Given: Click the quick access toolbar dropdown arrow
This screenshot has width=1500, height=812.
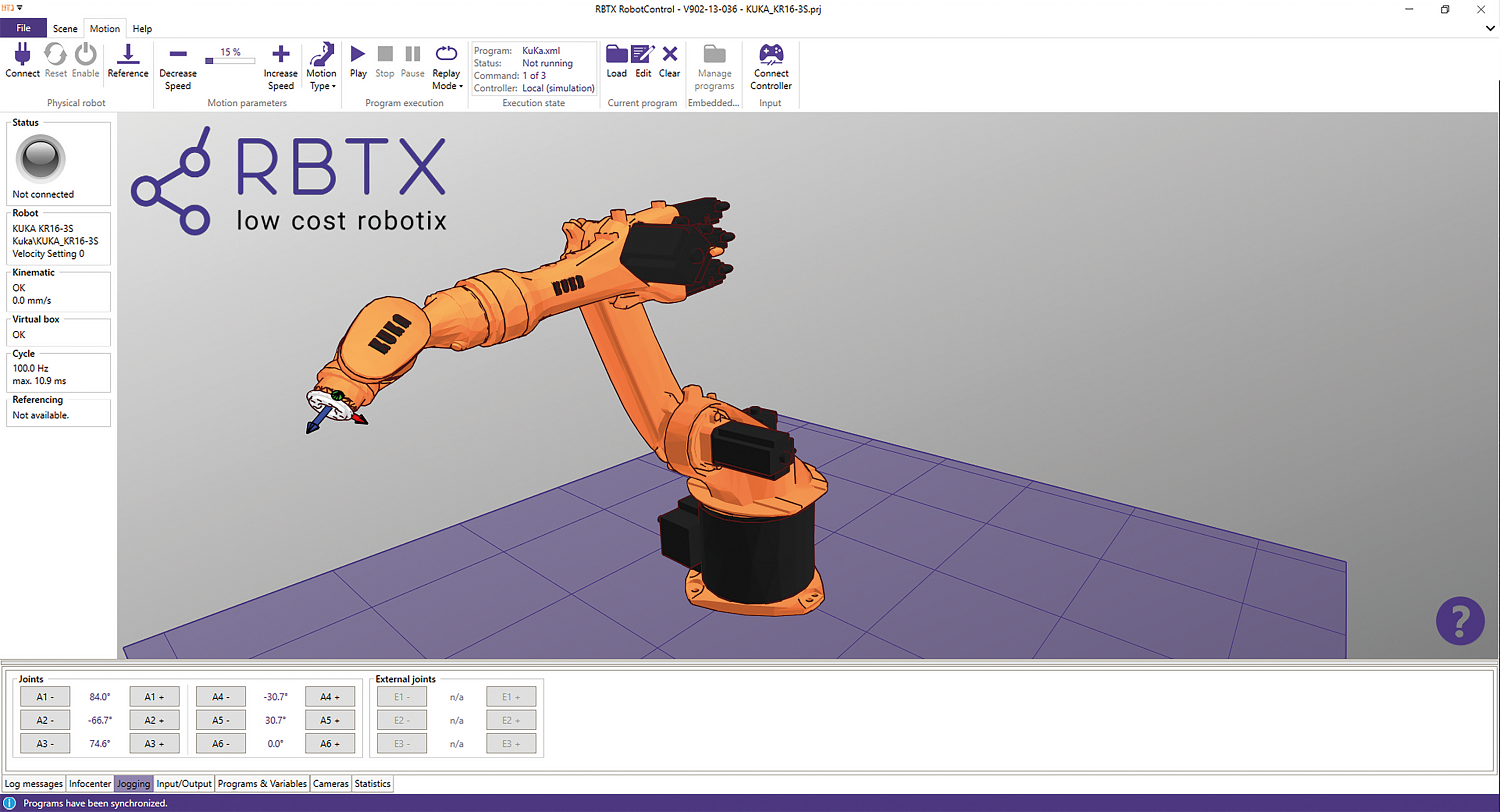Looking at the screenshot, I should (x=20, y=8).
